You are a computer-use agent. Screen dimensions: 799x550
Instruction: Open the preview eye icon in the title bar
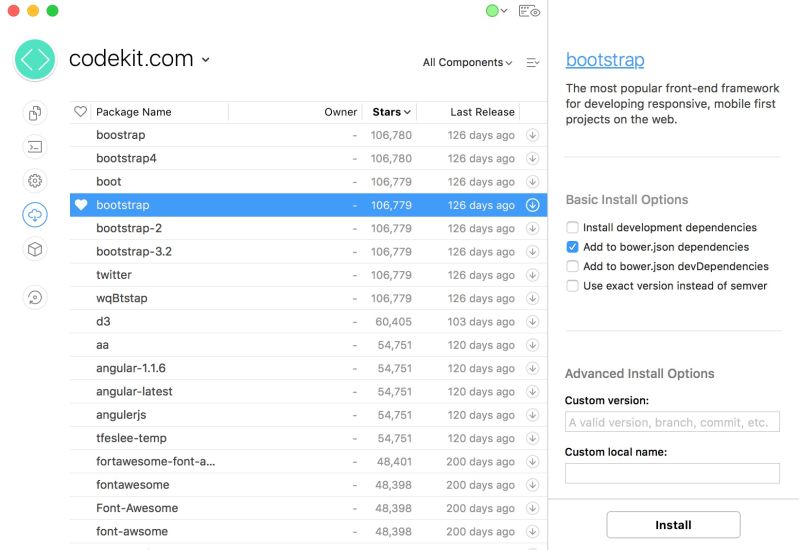[529, 11]
